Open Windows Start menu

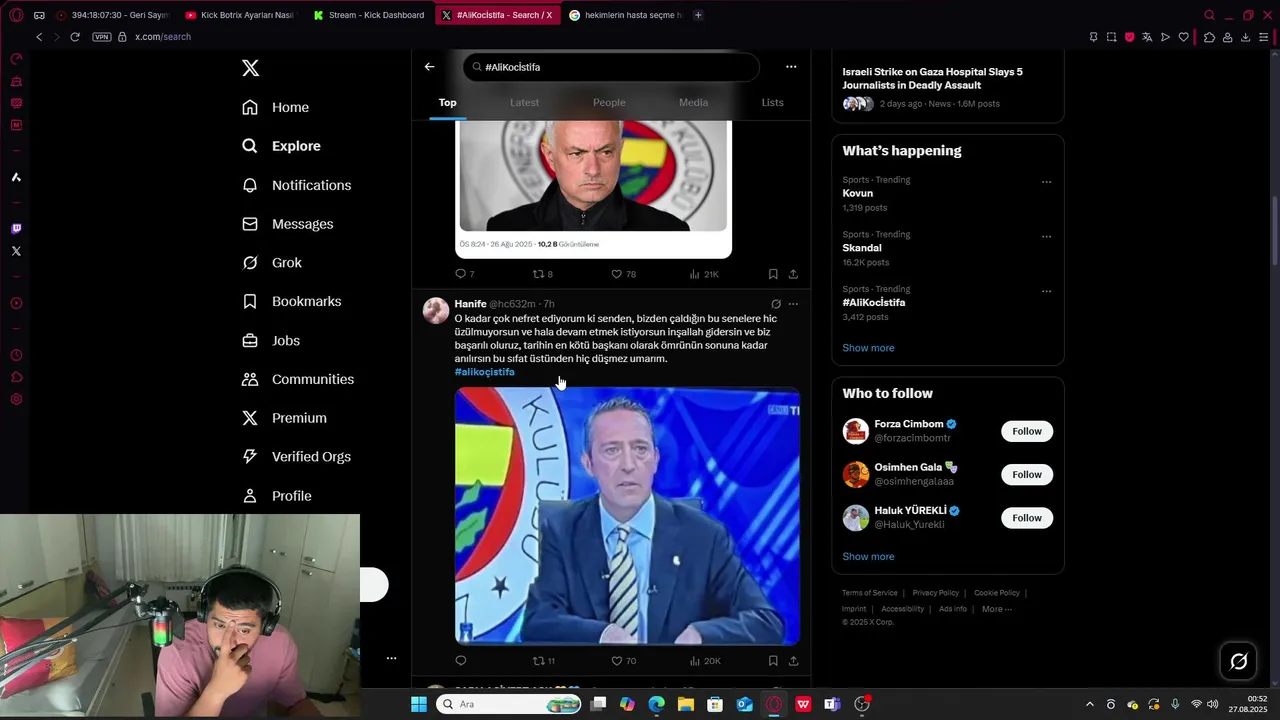419,704
